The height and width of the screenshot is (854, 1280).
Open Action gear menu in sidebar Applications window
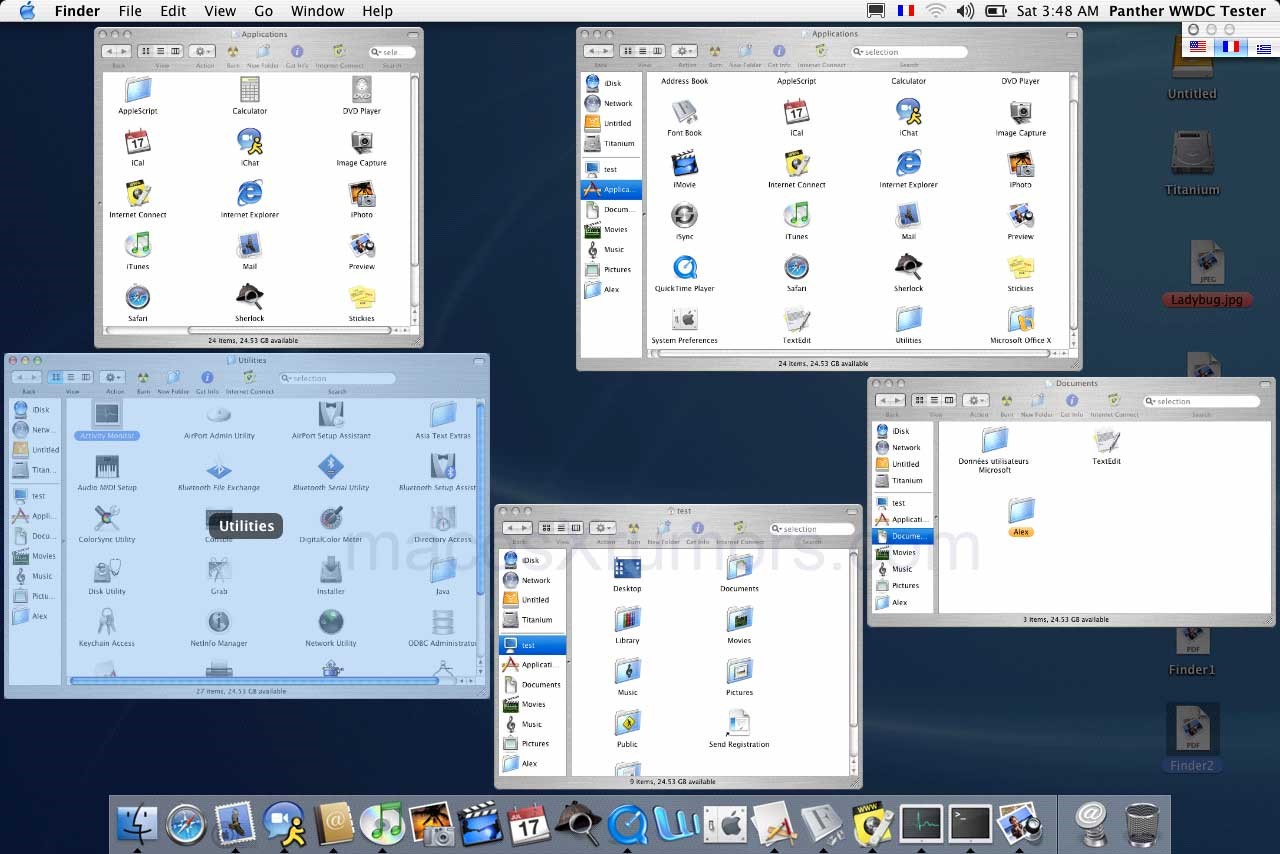(685, 51)
